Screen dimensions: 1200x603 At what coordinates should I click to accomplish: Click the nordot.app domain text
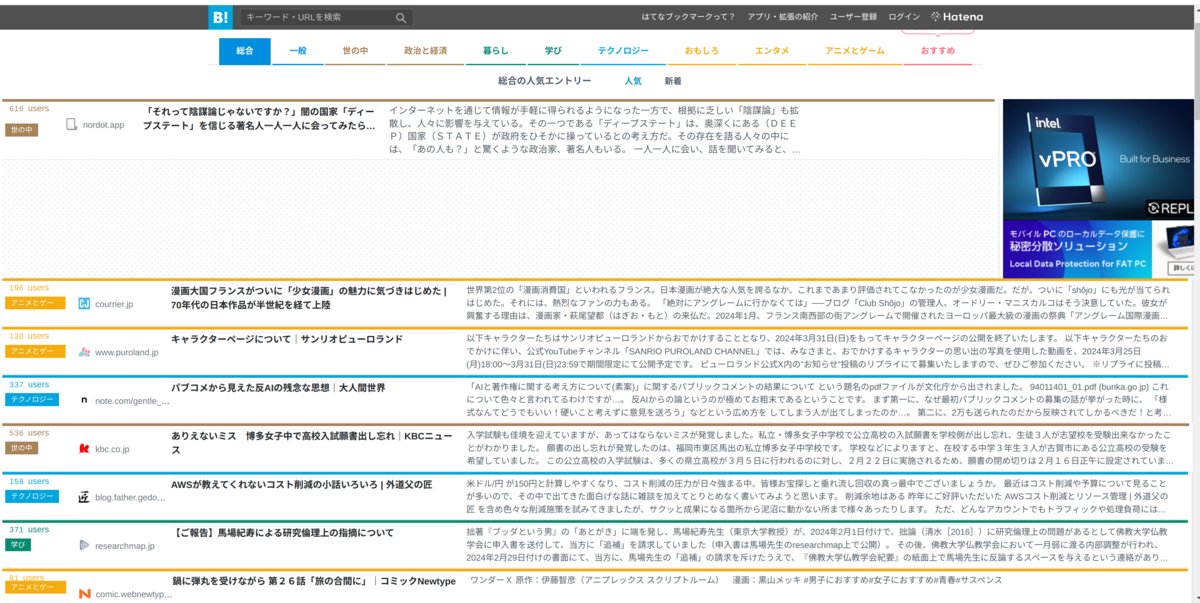tap(103, 125)
